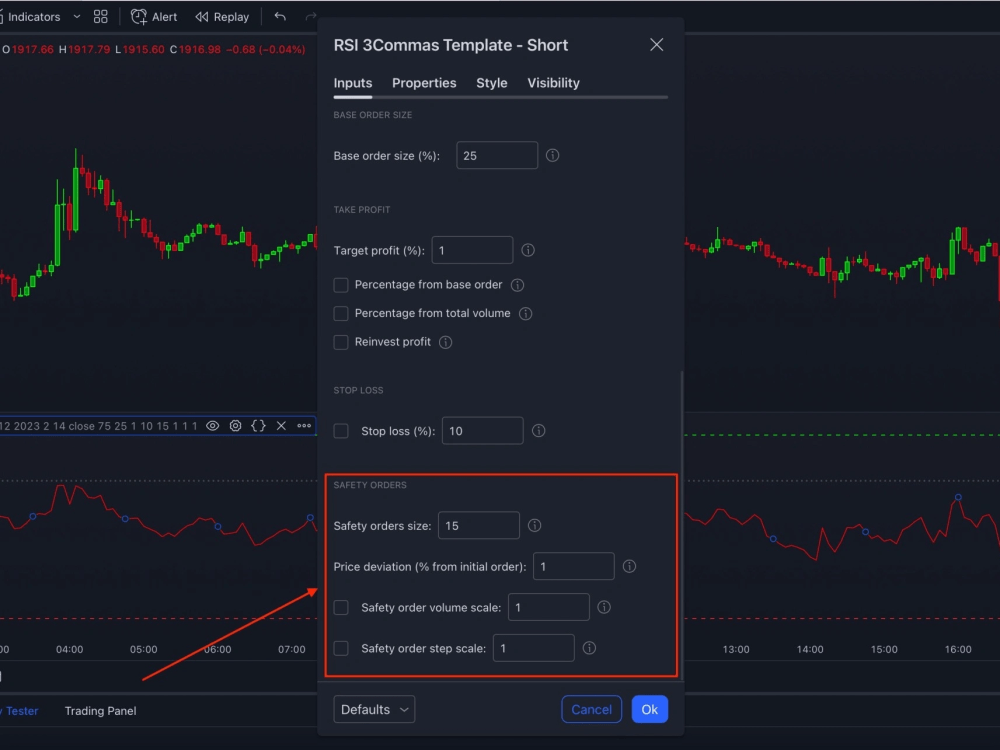1000x750 pixels.
Task: Edit the Stop loss percentage field
Action: pos(483,431)
